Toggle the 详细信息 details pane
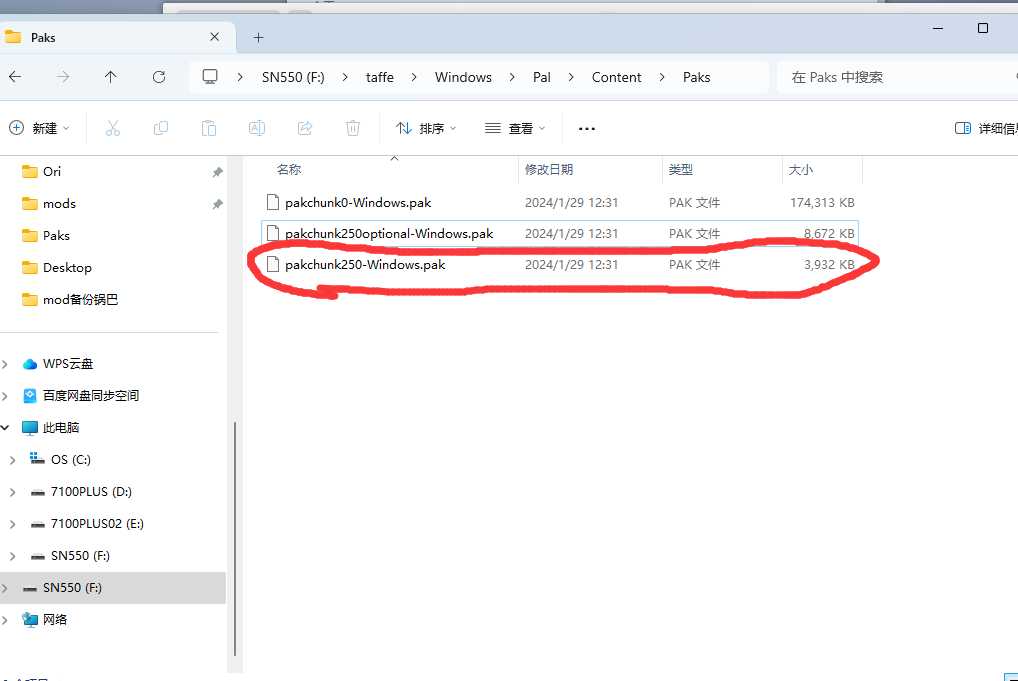The width and height of the screenshot is (1018, 681). [x=985, y=128]
